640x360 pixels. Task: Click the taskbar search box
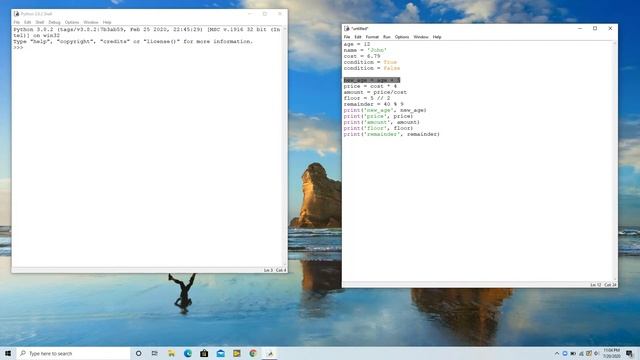pos(73,353)
